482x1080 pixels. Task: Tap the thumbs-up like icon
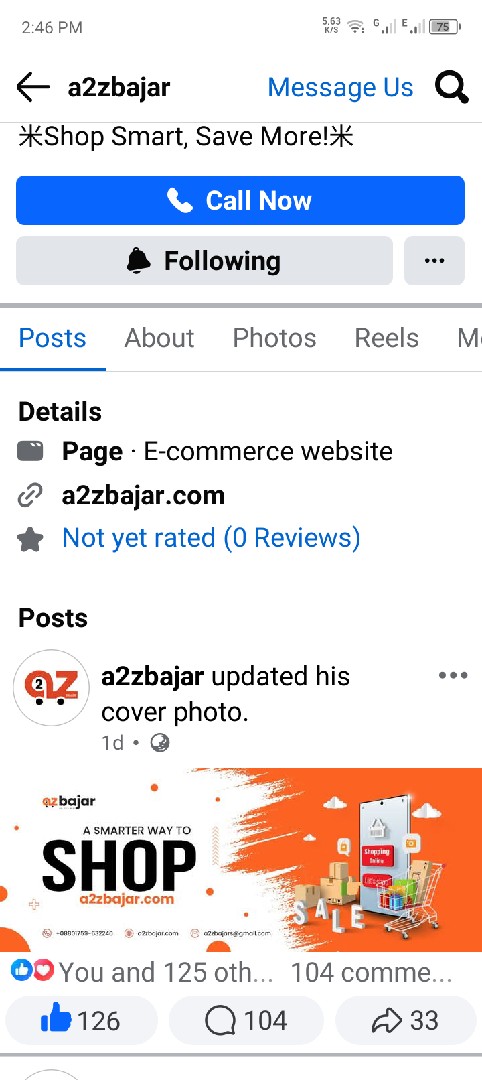(x=56, y=1020)
